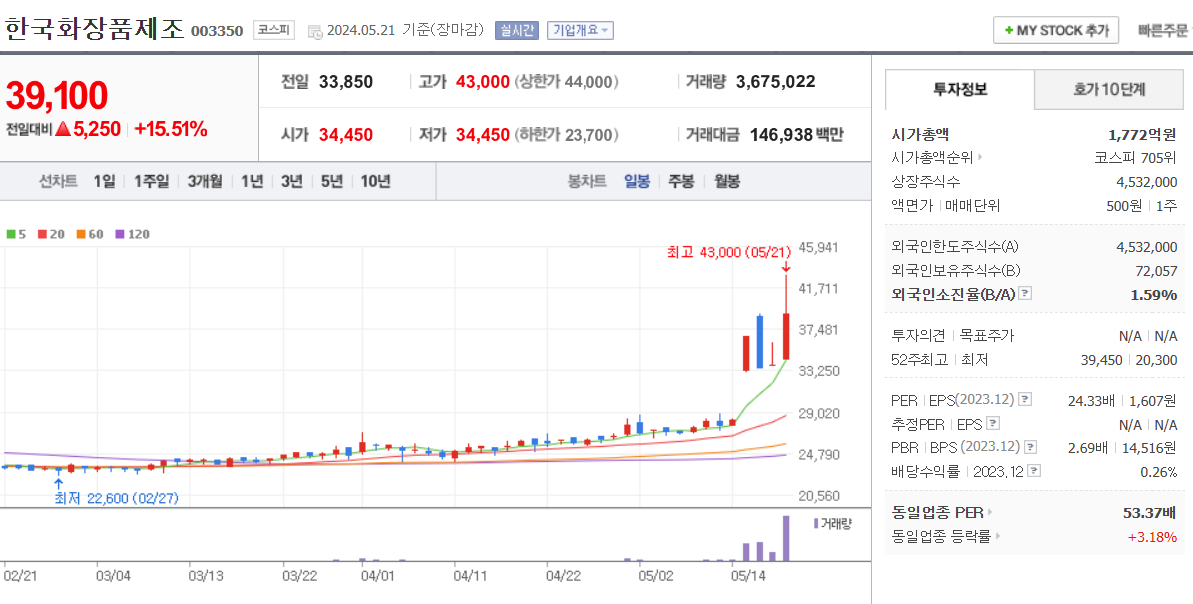Open 외국인소진율 help question mark icon

(x=1025, y=293)
